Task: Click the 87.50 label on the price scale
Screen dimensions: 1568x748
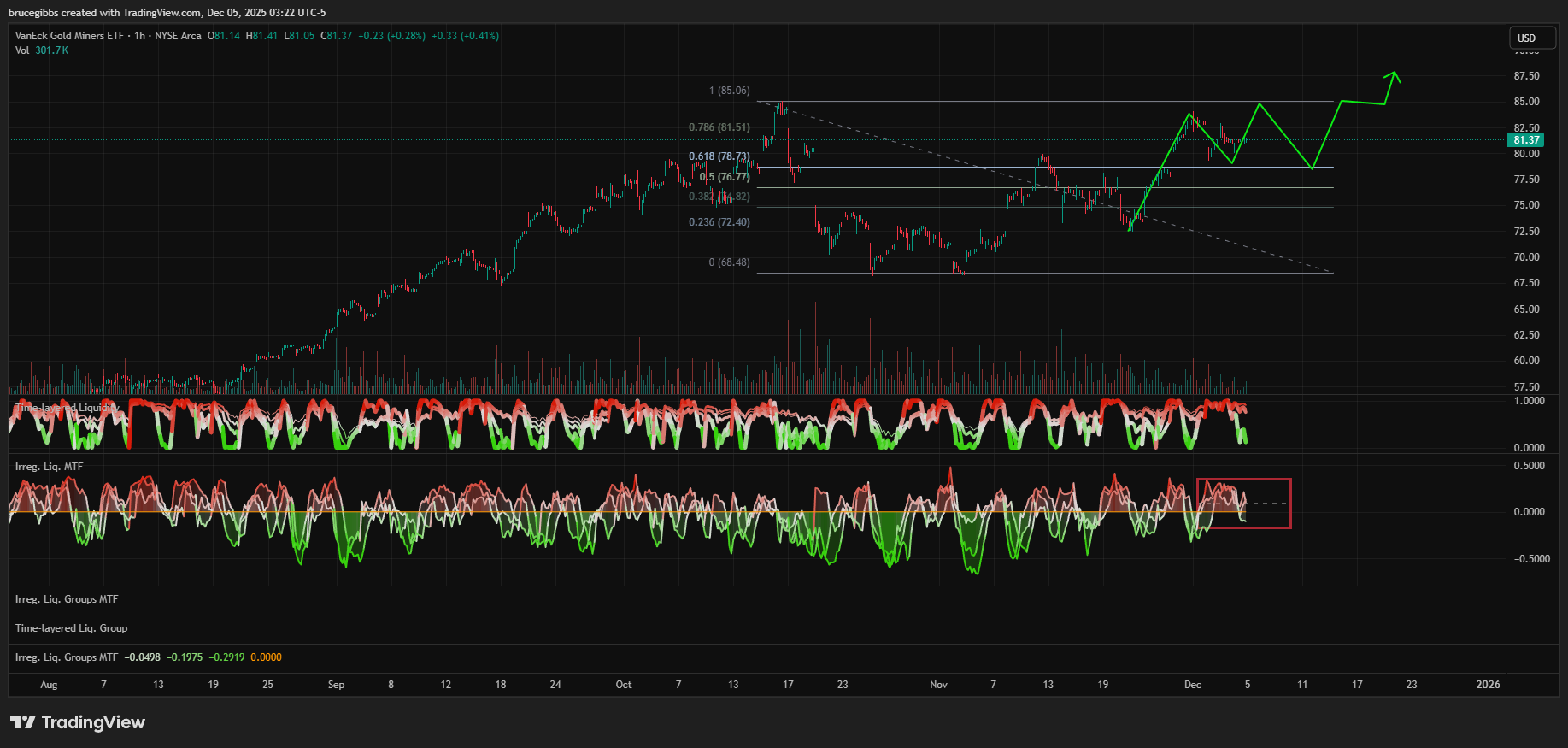Action: point(1526,76)
